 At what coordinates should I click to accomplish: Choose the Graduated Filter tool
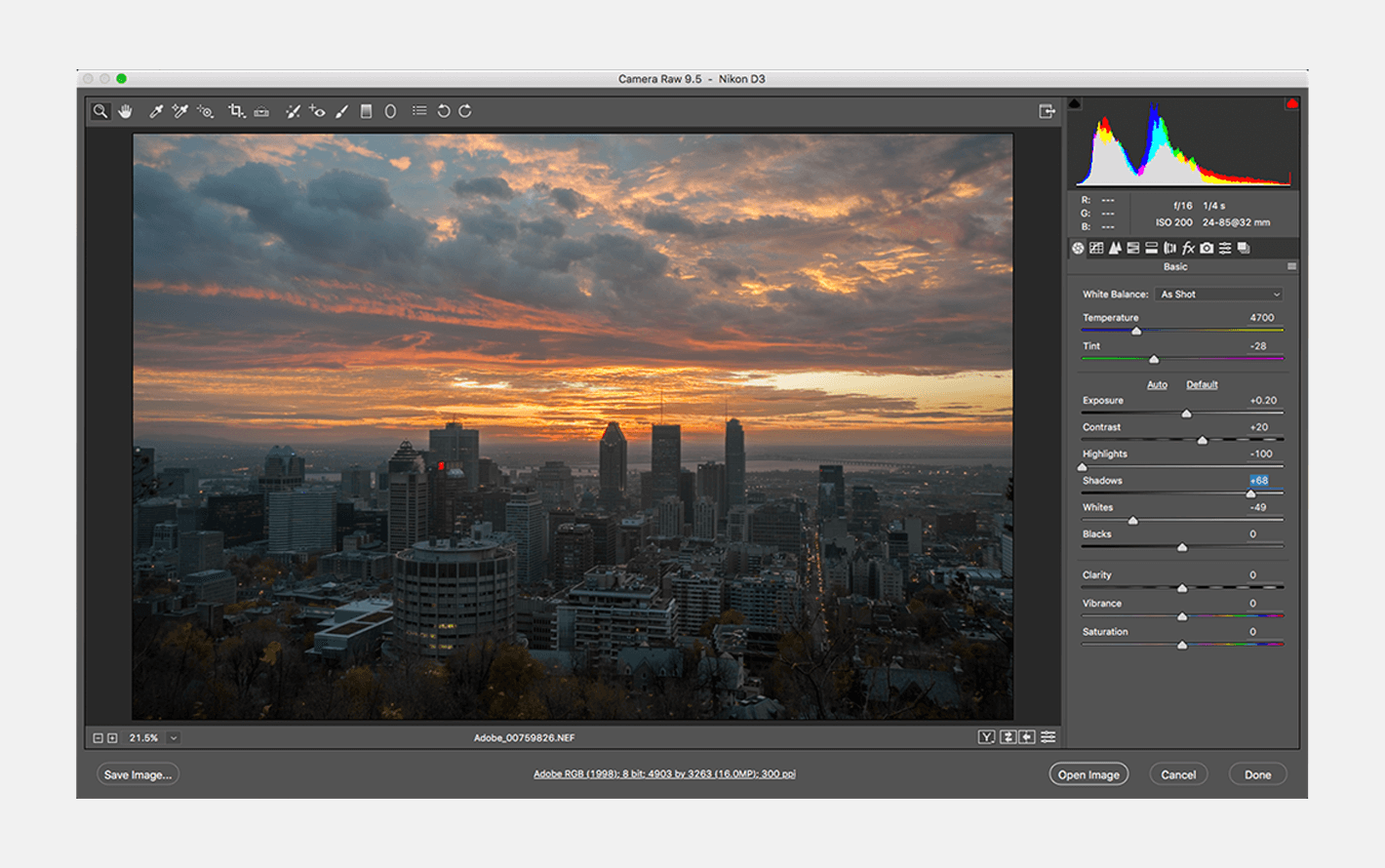[367, 111]
